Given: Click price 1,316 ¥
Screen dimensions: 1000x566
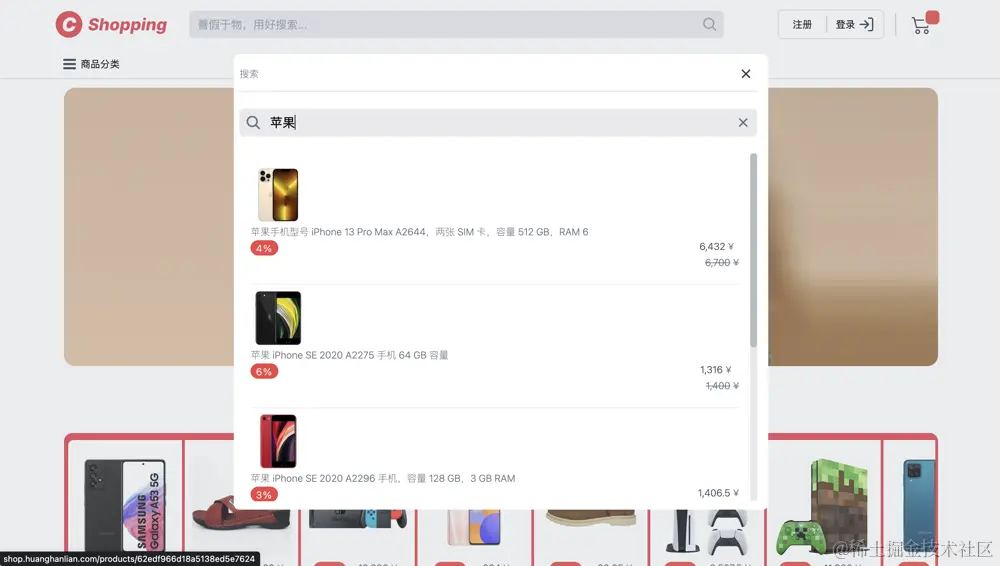Looking at the screenshot, I should (x=716, y=369).
